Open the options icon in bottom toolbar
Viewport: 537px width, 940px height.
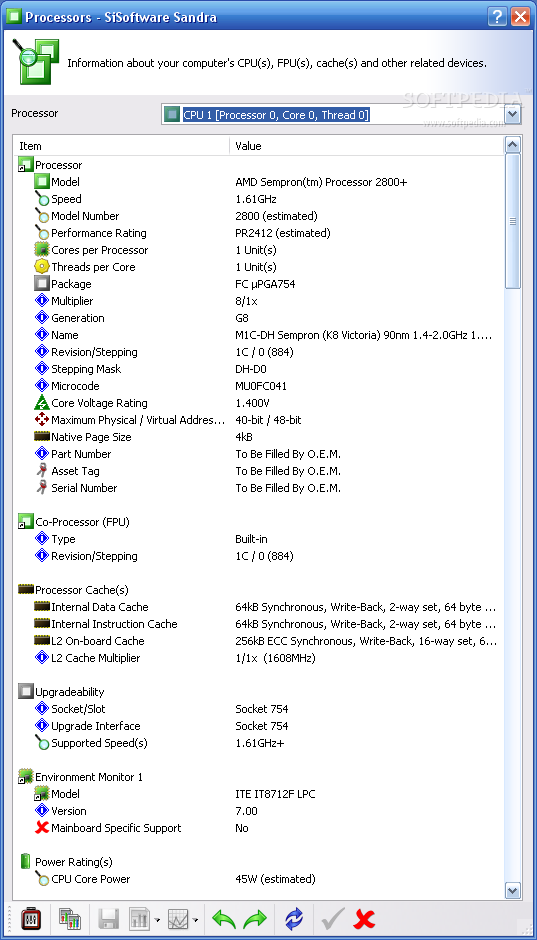(30, 918)
